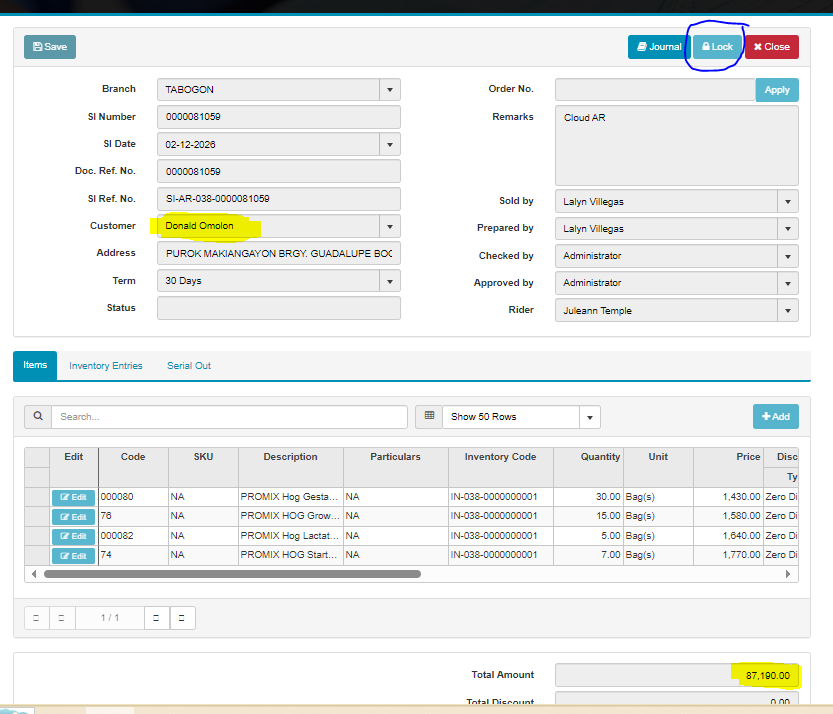833x714 pixels.
Task: Edit the PROMIX HOG Grower row (code 76)
Action: 73,517
